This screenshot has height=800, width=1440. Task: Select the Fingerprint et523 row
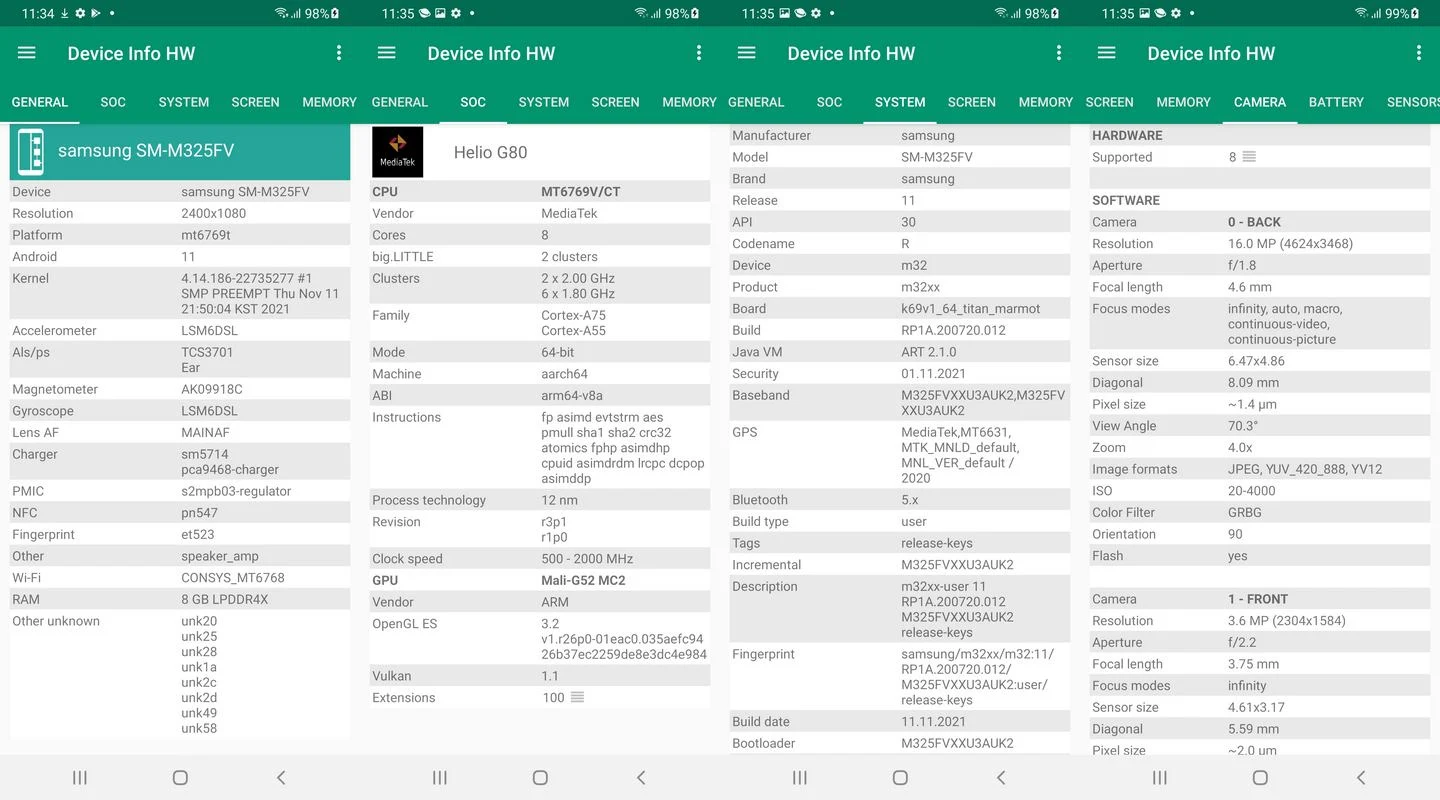(180, 534)
